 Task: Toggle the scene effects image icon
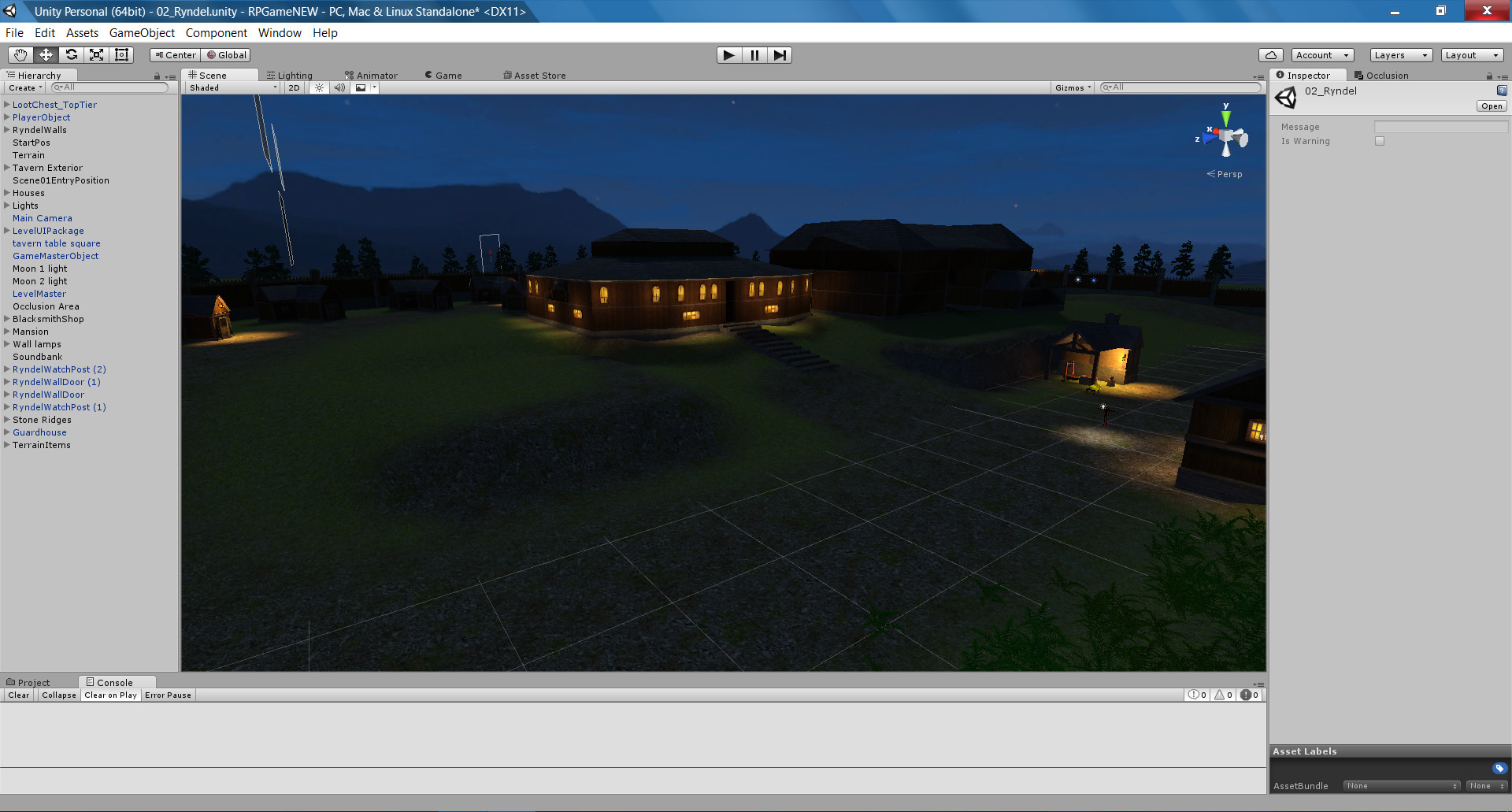click(361, 88)
